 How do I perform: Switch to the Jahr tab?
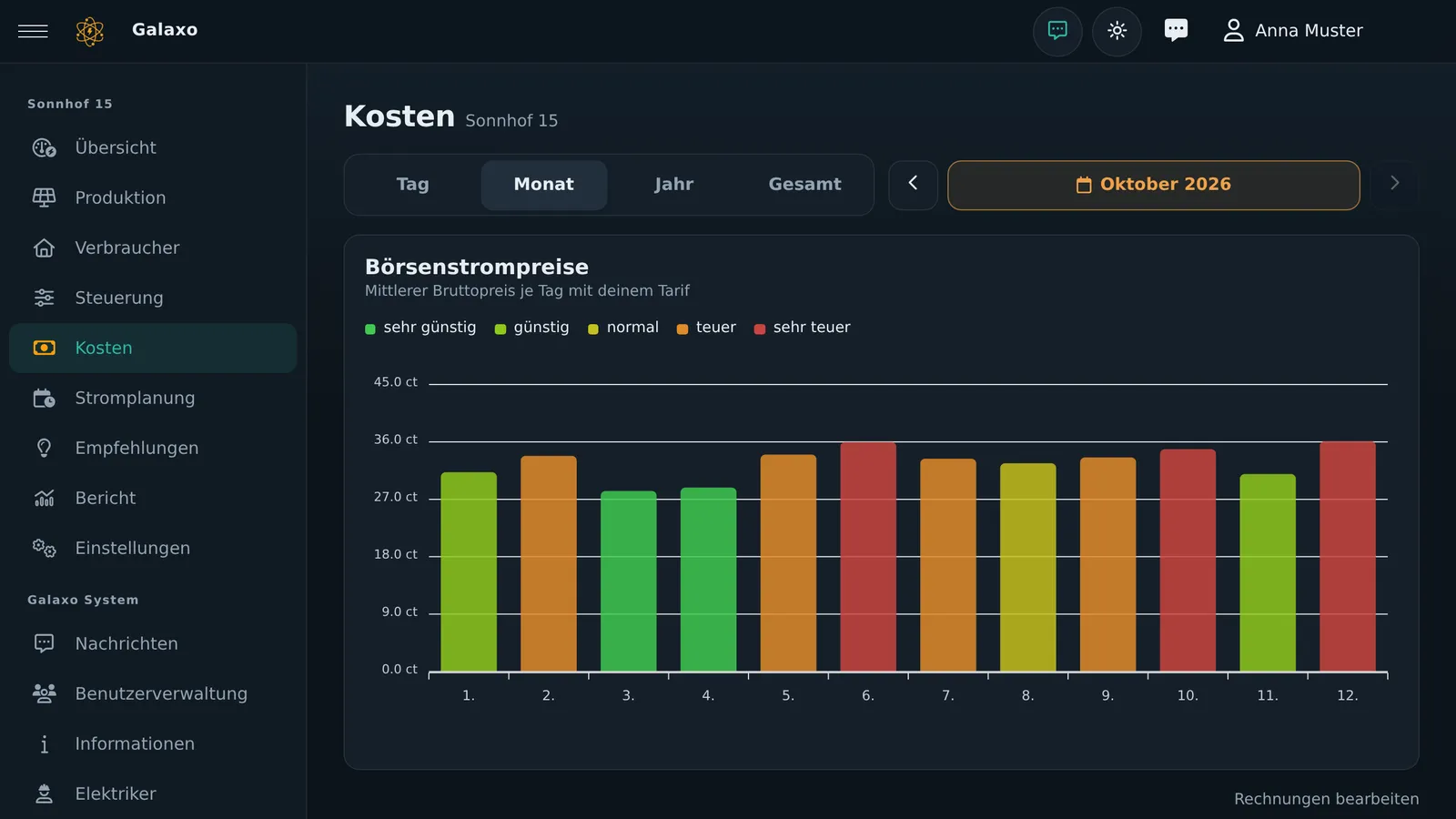click(674, 185)
